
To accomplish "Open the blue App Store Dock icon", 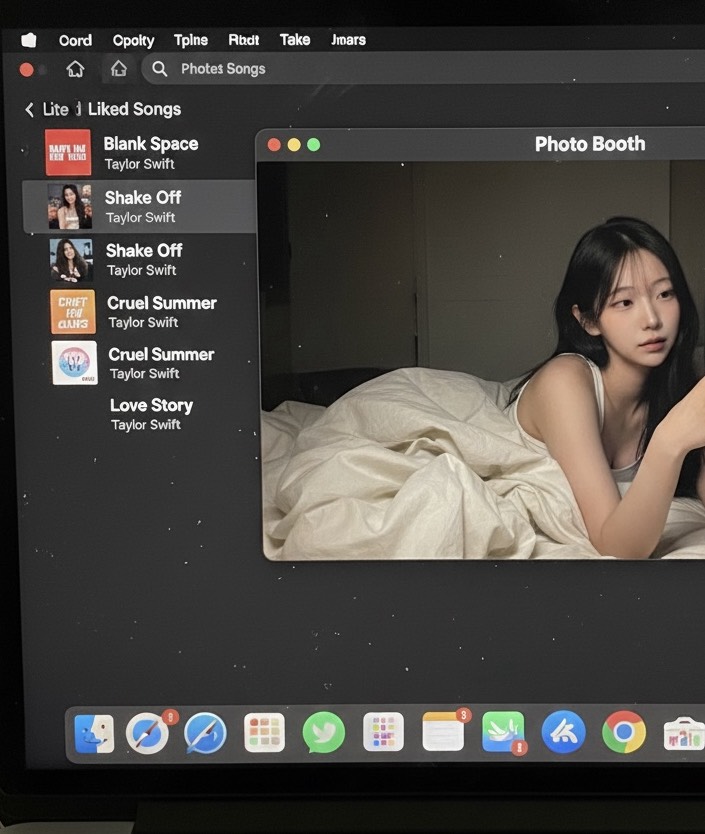I will [x=563, y=733].
